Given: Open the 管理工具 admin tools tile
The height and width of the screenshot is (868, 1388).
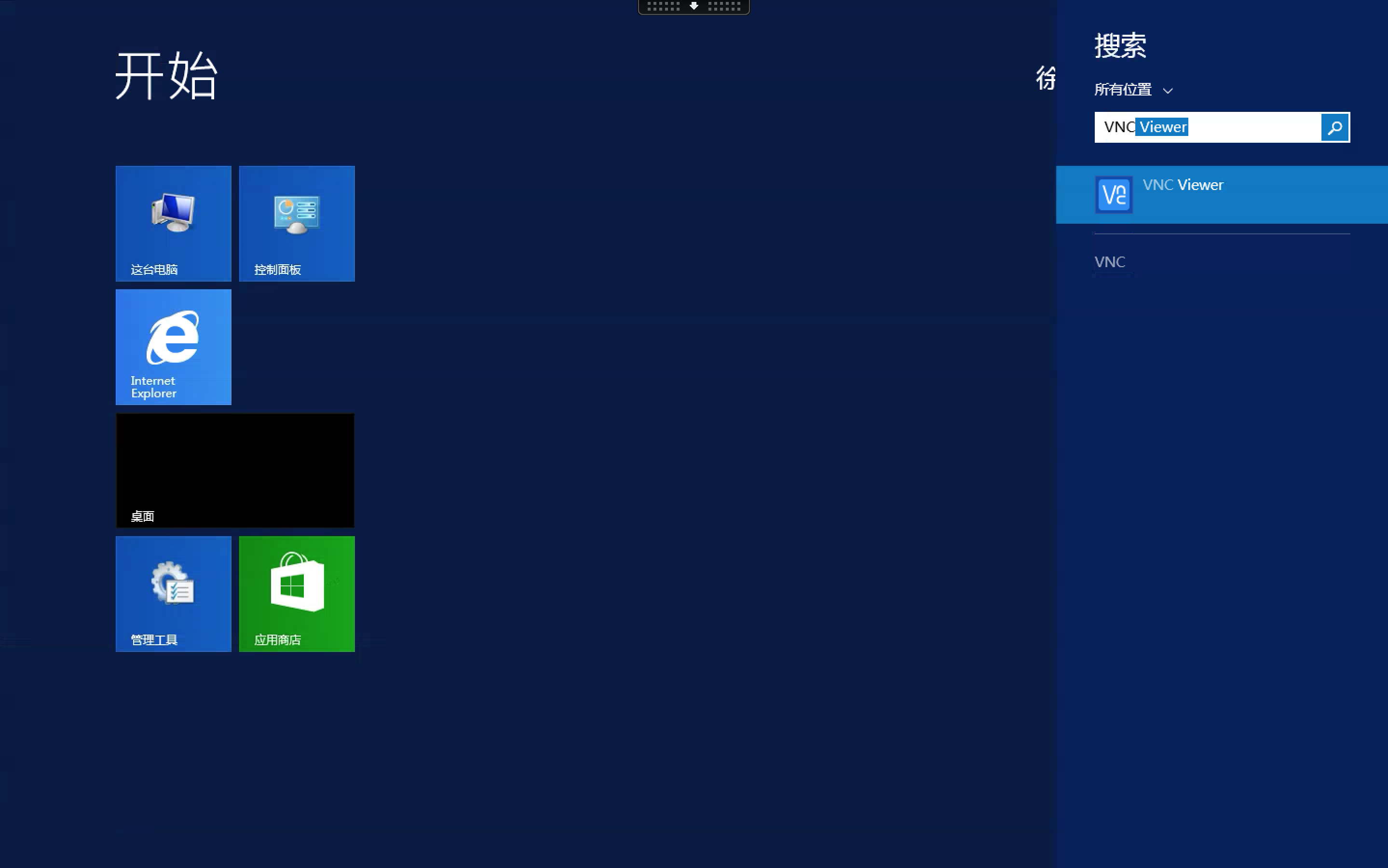Looking at the screenshot, I should coord(173,594).
